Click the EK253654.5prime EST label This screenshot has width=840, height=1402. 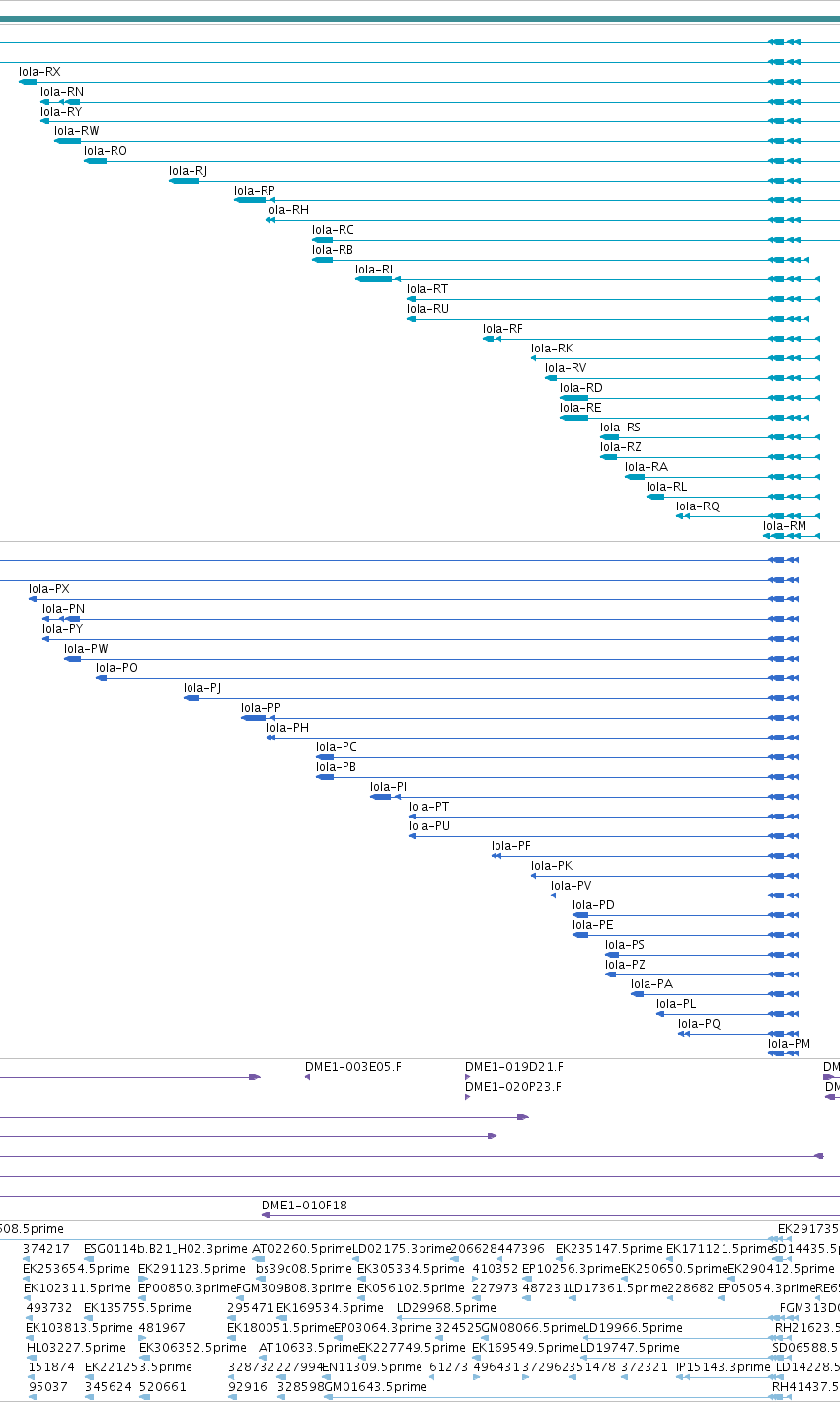click(x=76, y=1269)
